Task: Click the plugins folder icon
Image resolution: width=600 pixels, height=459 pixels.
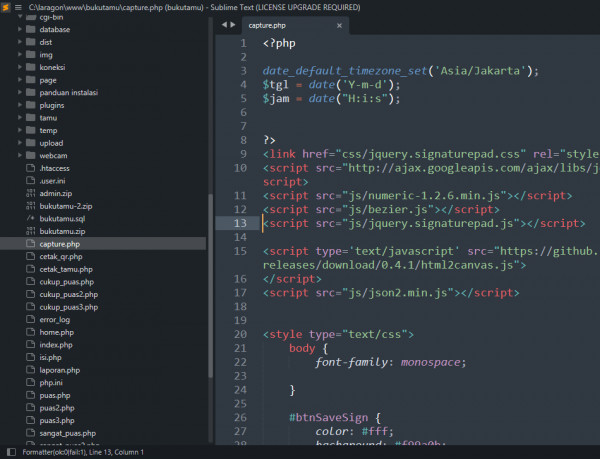Action: pyautogui.click(x=31, y=105)
